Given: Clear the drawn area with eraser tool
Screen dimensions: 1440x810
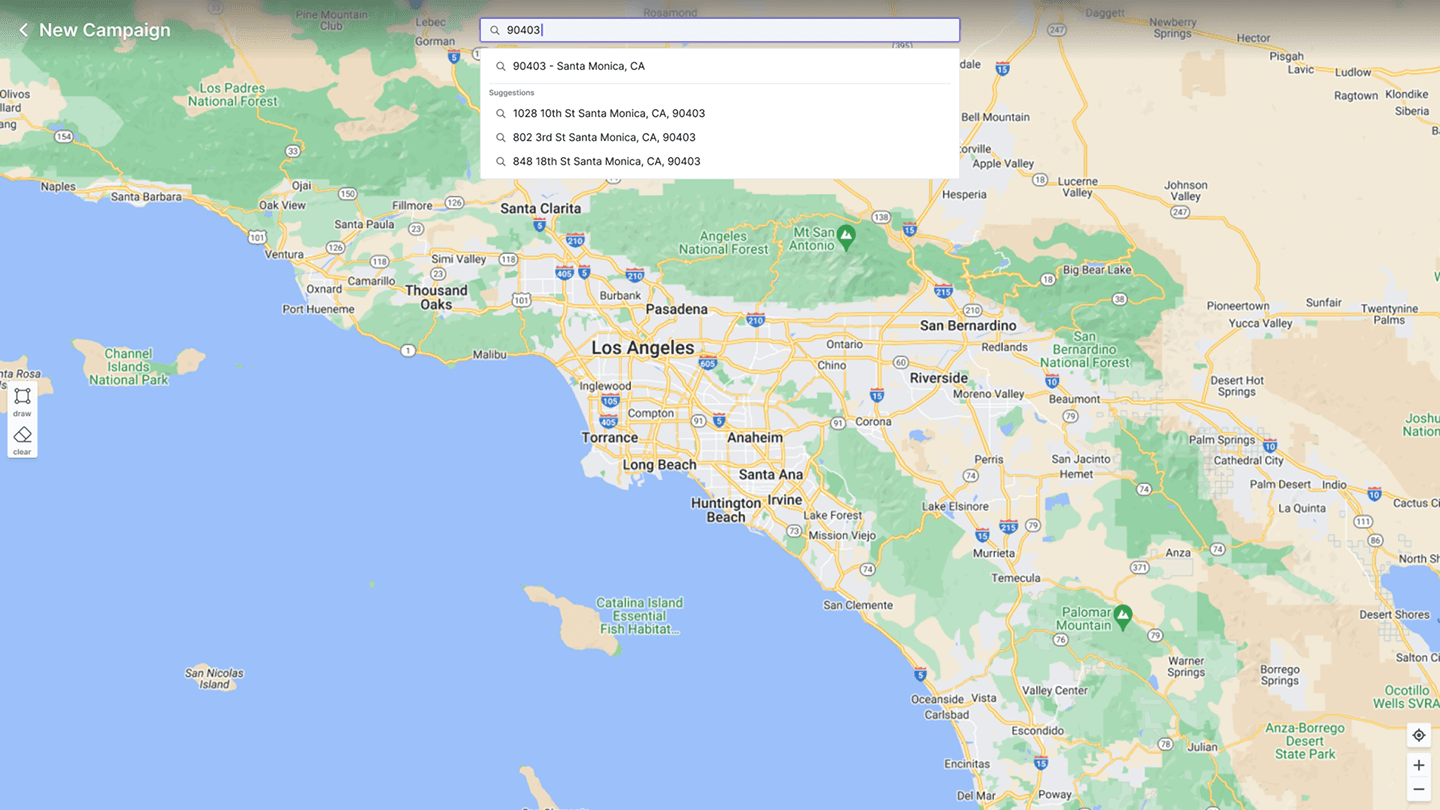Looking at the screenshot, I should click(22, 439).
